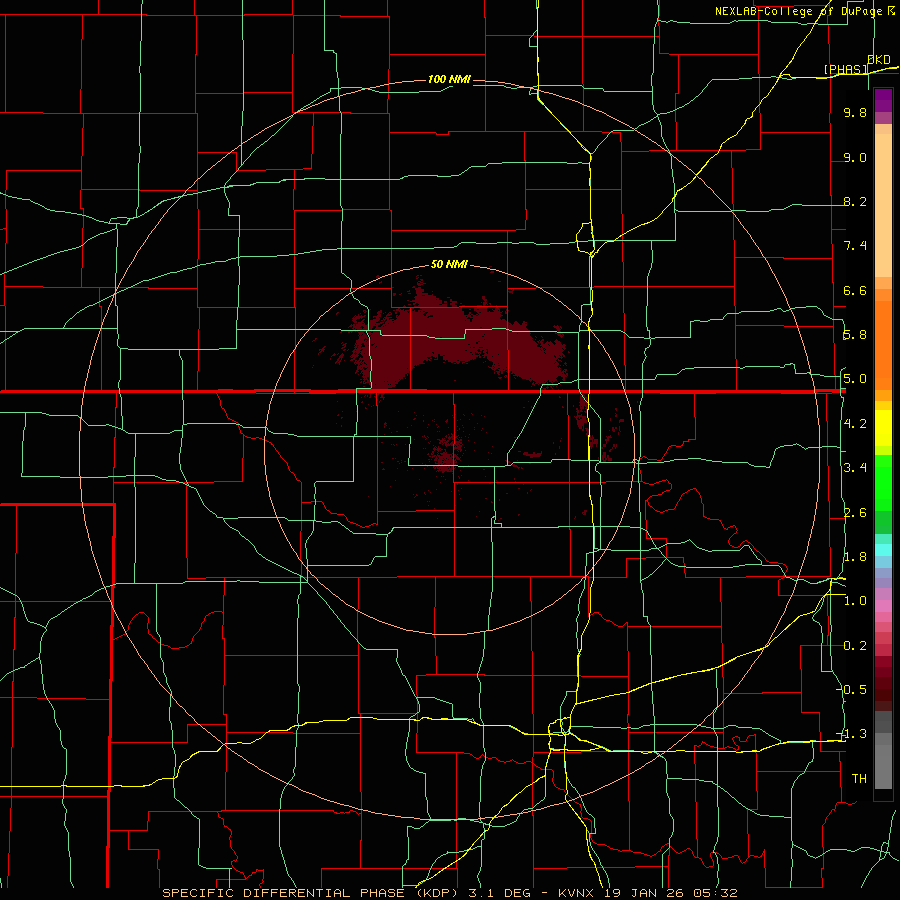Screen dimensions: 900x900
Task: Click the 5.8 scale value label
Action: [x=855, y=335]
